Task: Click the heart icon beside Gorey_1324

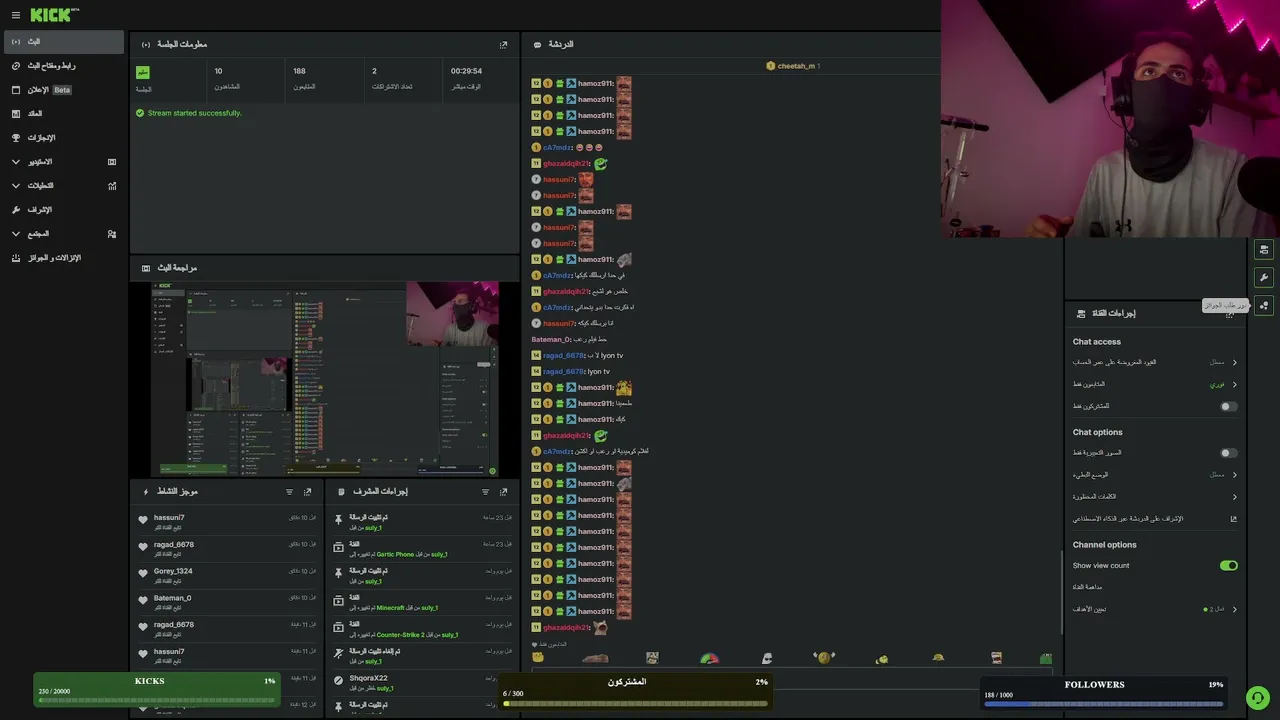Action: (x=143, y=574)
